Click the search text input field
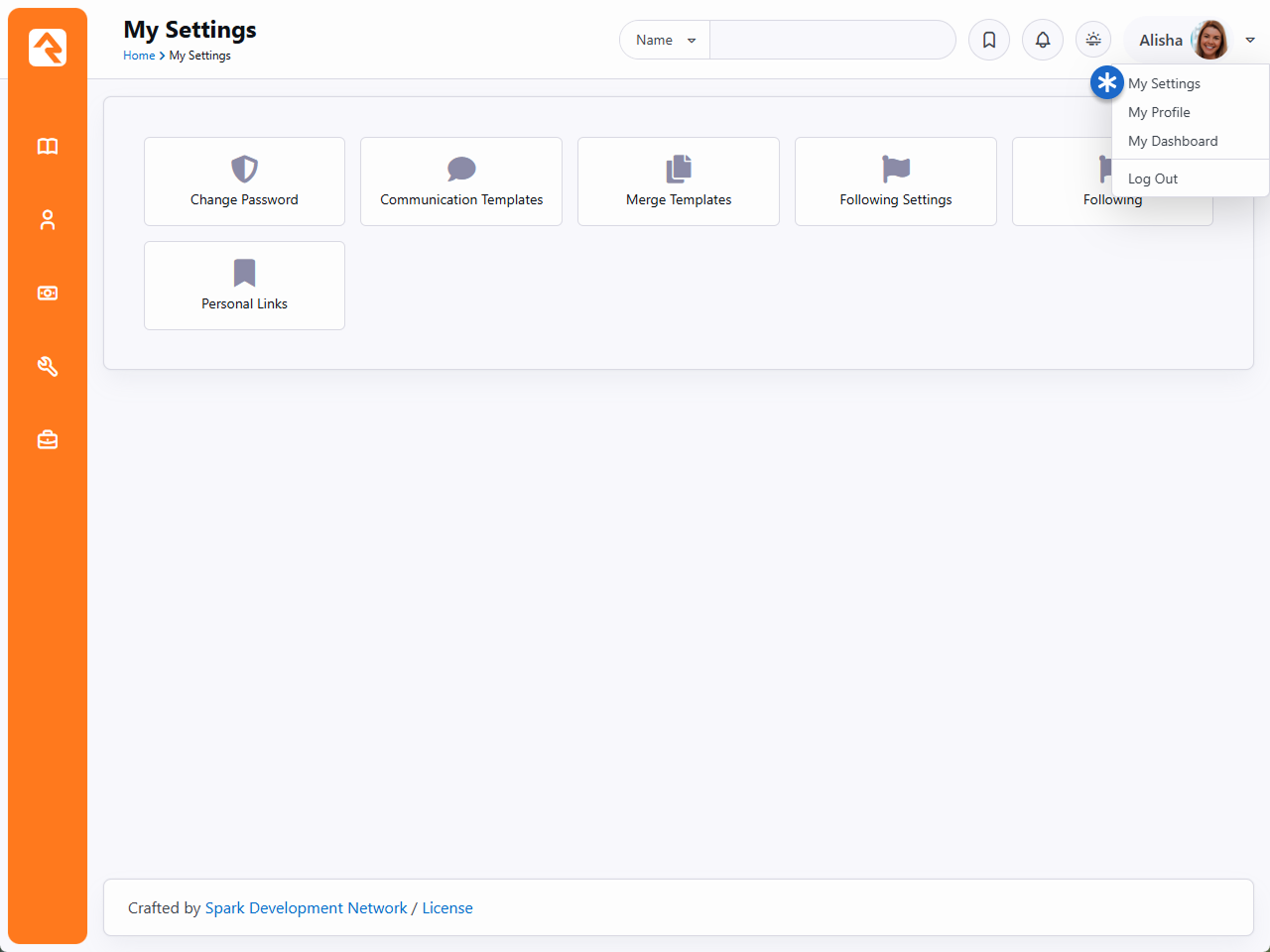 [831, 41]
